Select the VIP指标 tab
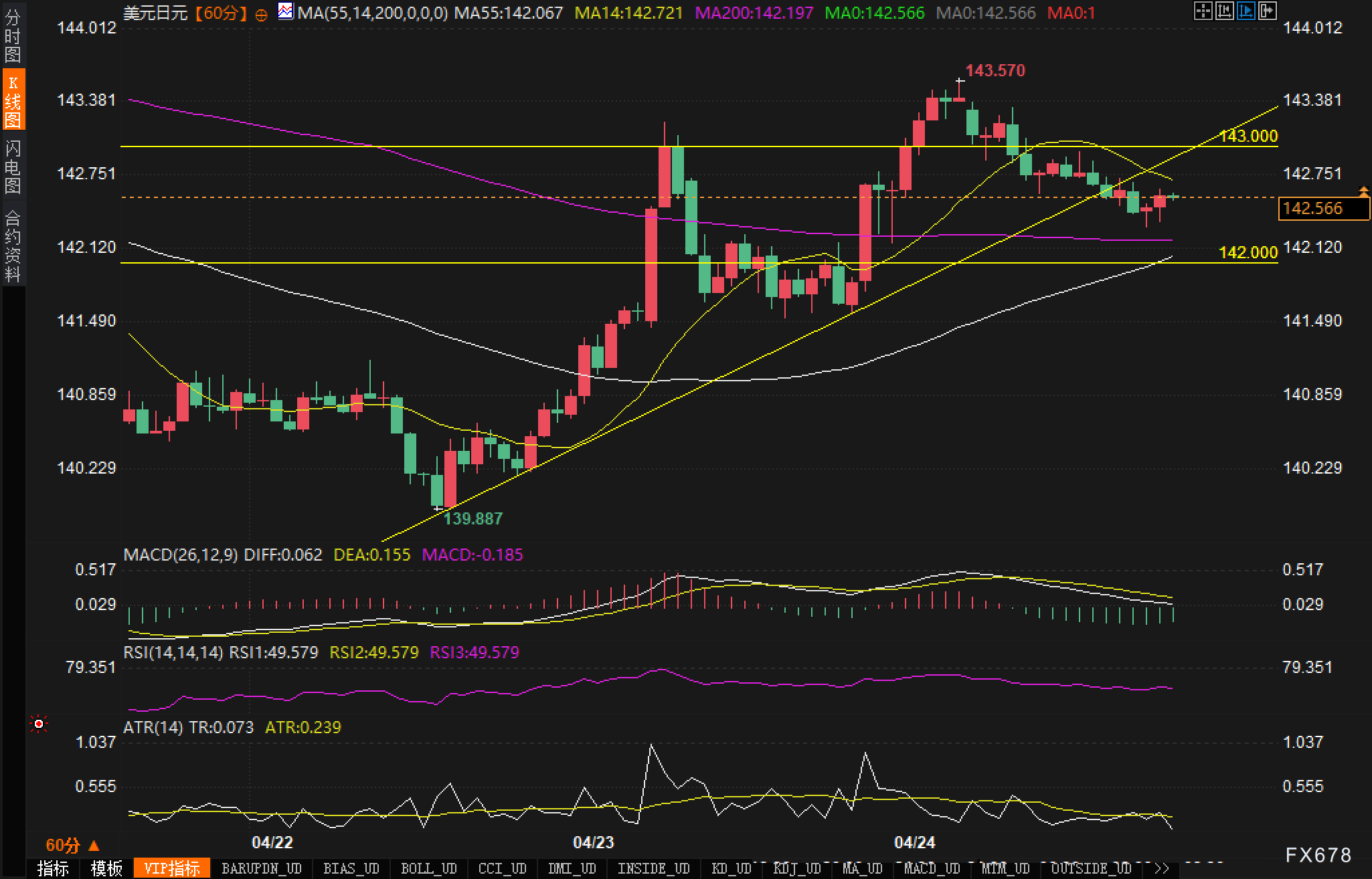This screenshot has width=1372, height=879. (x=172, y=868)
